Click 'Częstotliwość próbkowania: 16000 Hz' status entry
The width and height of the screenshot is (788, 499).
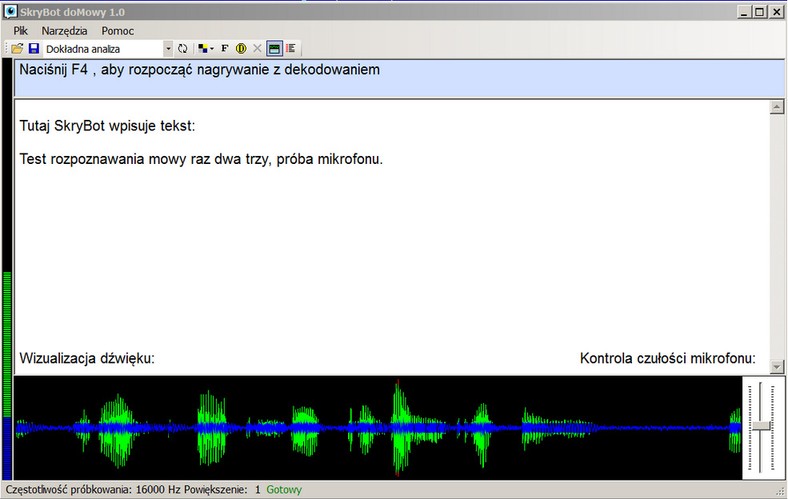(x=93, y=489)
